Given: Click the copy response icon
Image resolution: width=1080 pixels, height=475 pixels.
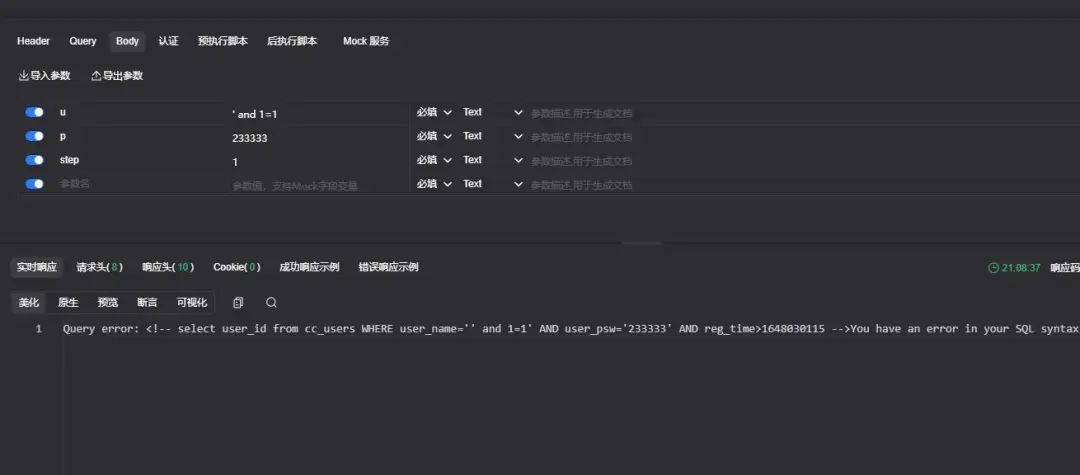Looking at the screenshot, I should [x=238, y=302].
